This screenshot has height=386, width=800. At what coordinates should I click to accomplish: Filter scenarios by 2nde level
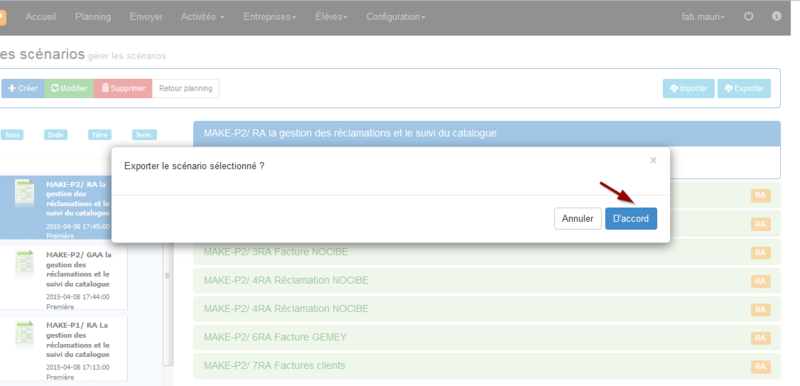[x=55, y=135]
